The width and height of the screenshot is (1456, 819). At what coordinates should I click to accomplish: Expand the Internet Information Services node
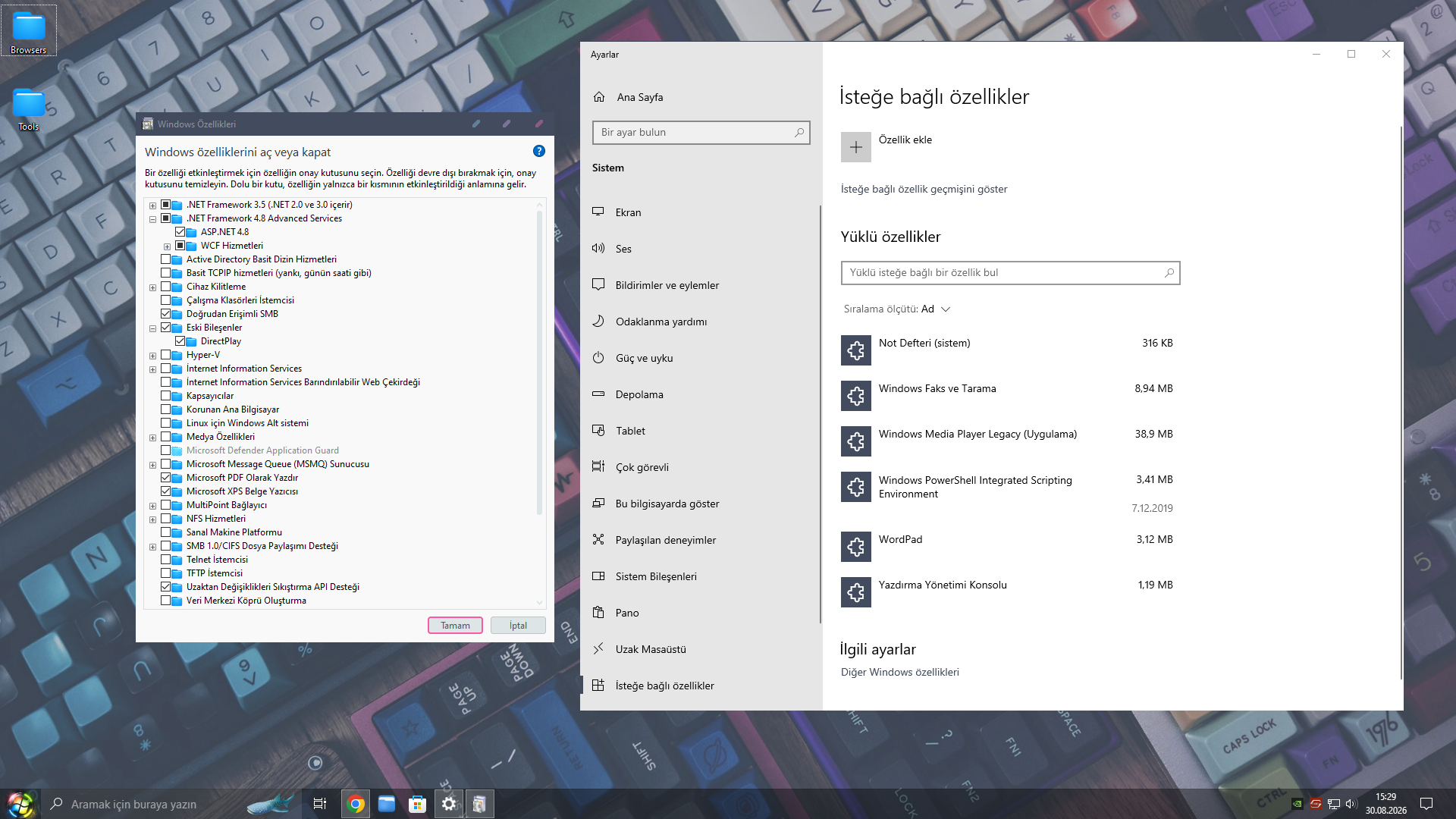(x=153, y=369)
